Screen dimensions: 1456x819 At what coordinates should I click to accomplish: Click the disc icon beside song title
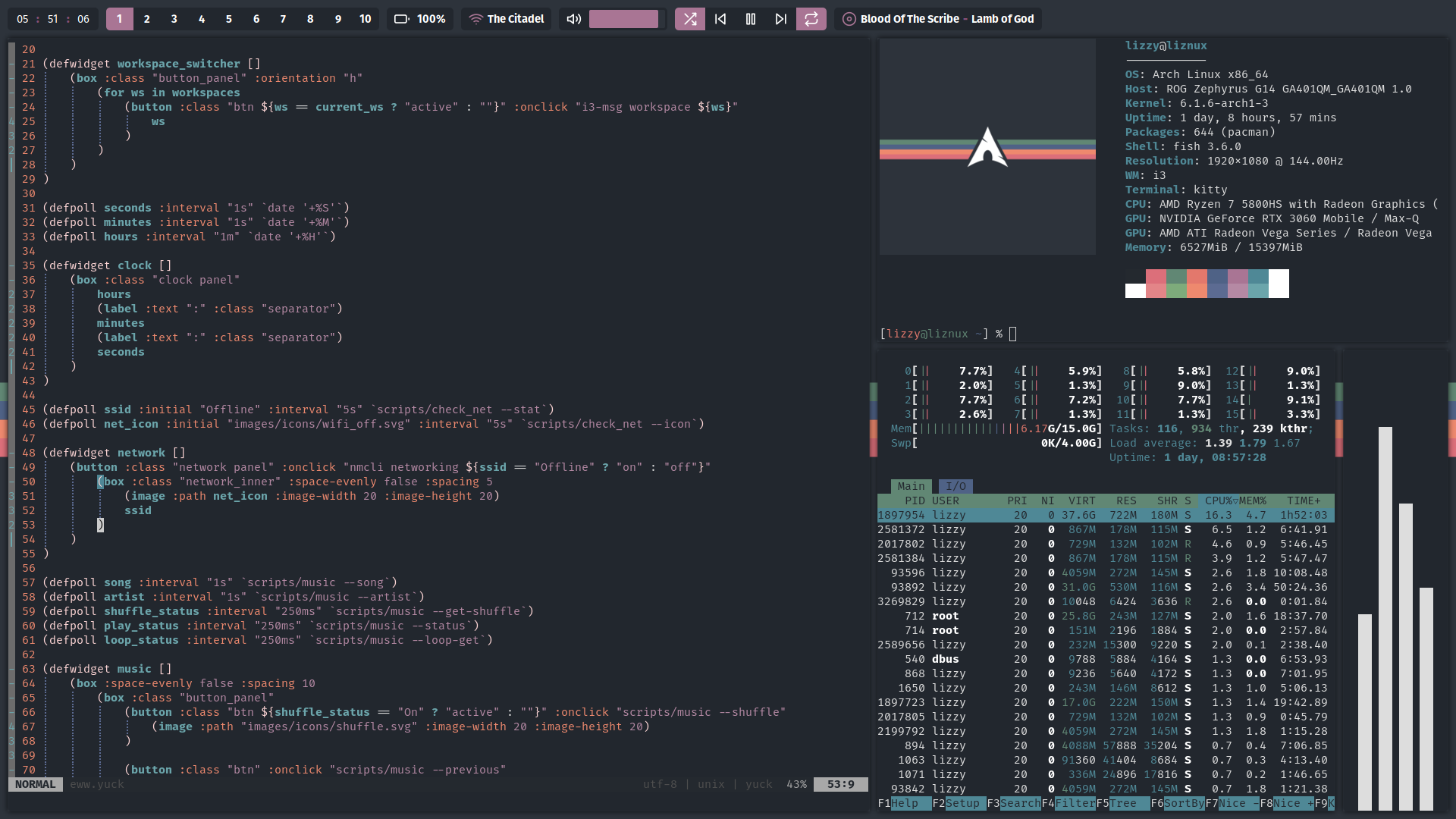(849, 19)
